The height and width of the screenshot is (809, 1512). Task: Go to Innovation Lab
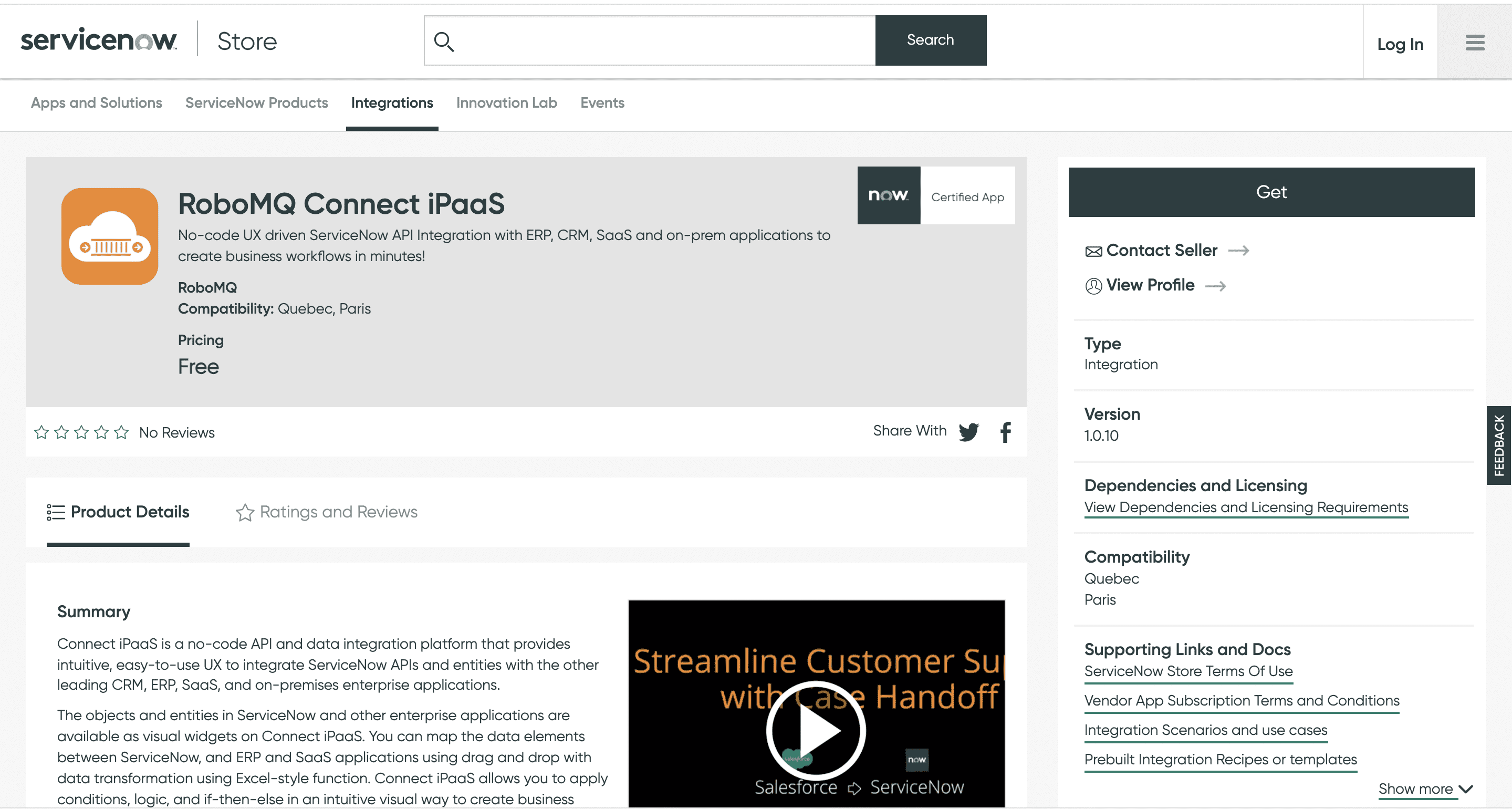coord(507,103)
